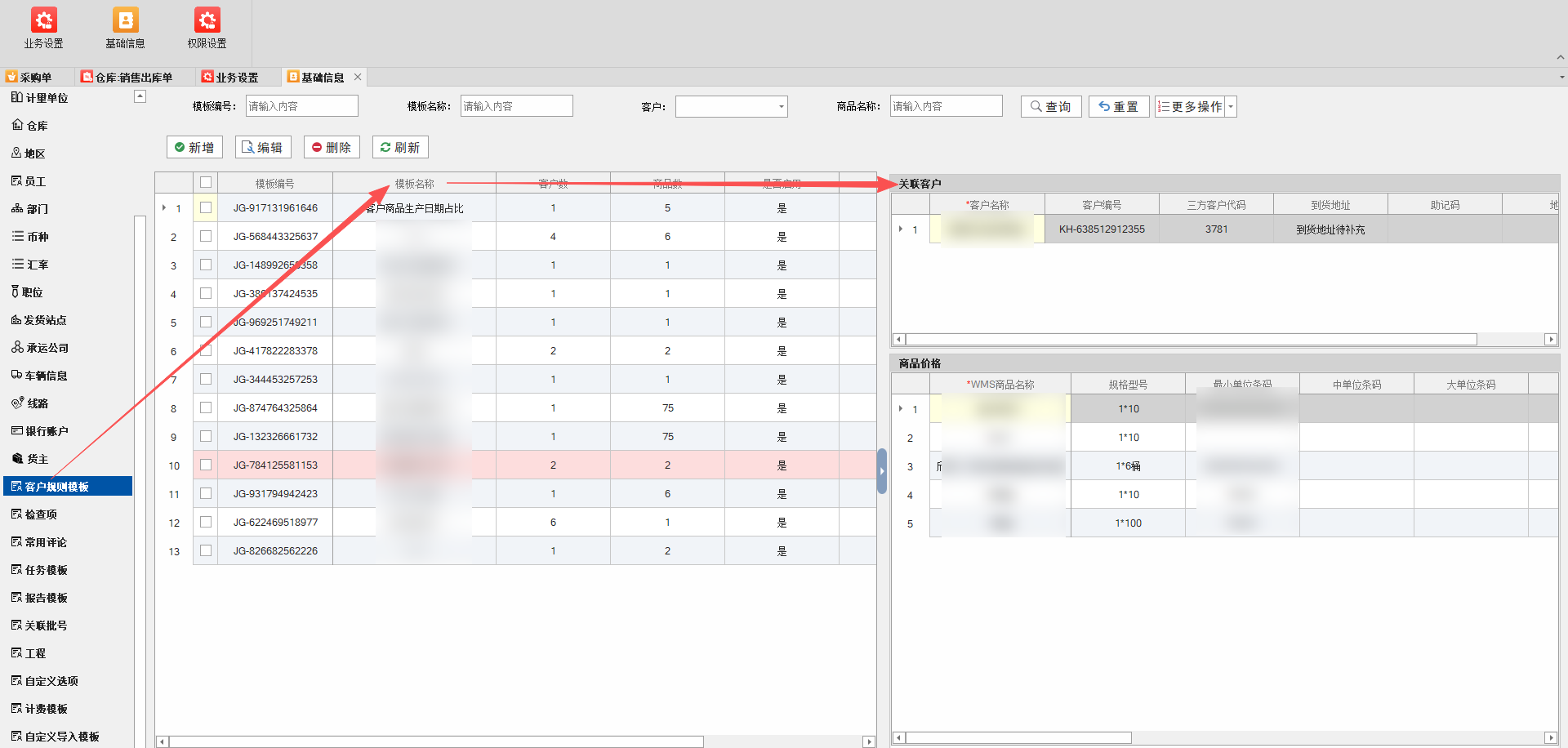1568x748 pixels.
Task: Open 承运公司 in the sidebar
Action: [x=47, y=348]
